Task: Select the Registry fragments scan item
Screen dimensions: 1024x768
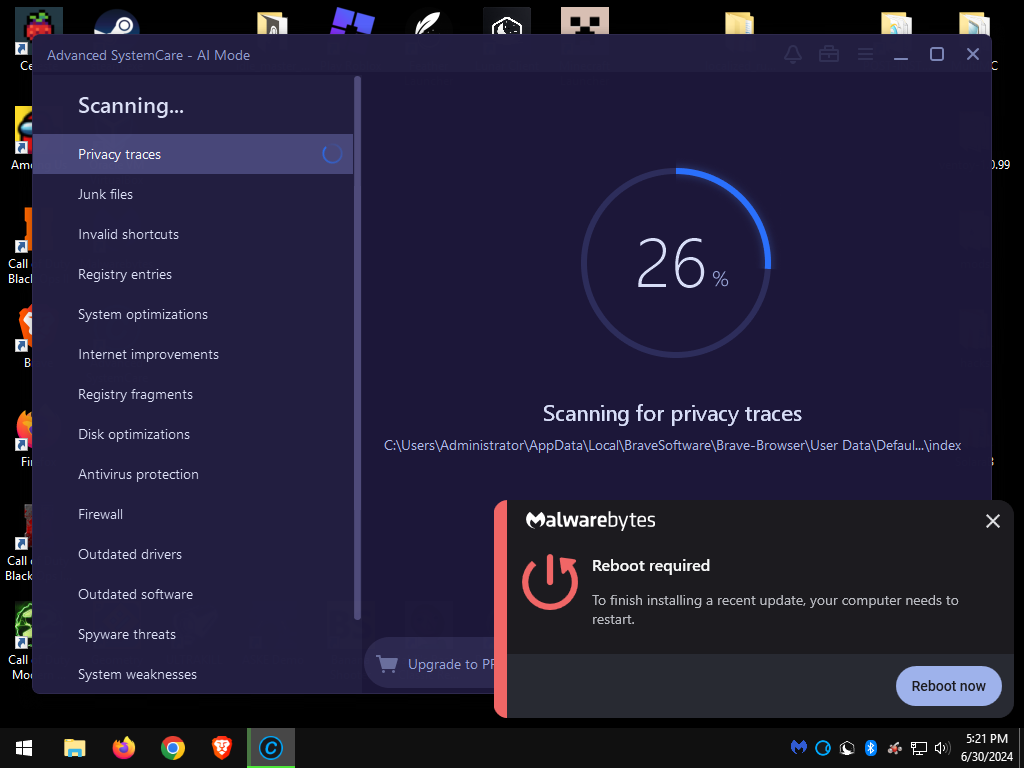Action: [193, 394]
